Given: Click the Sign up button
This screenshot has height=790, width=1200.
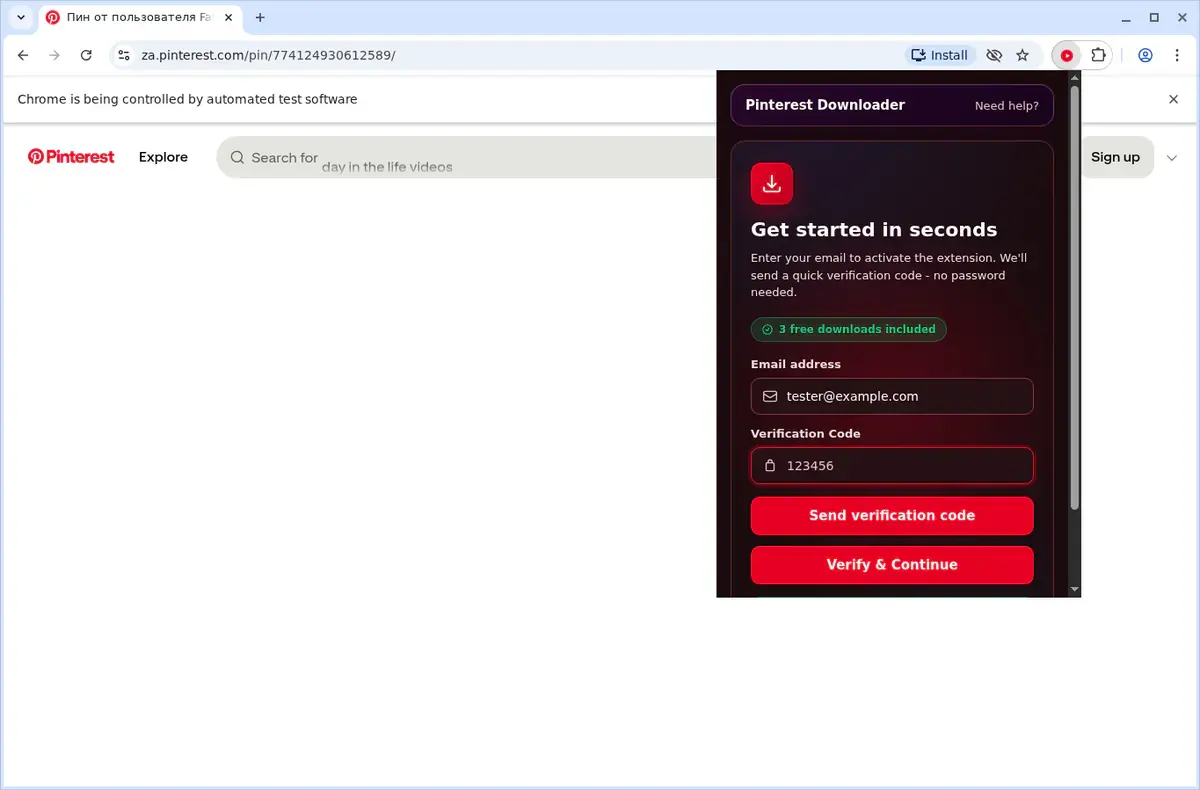Looking at the screenshot, I should [x=1115, y=157].
